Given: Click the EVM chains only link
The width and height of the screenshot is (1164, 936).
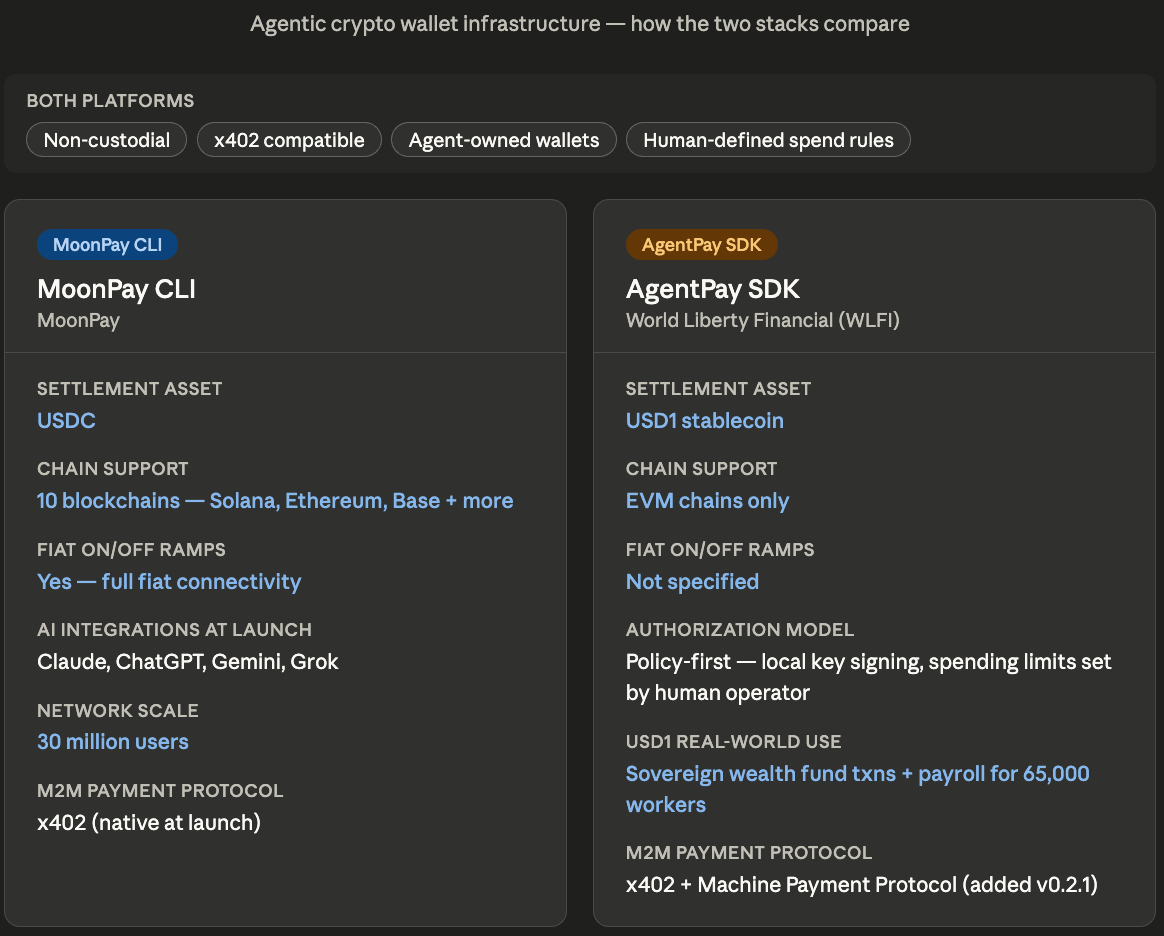Looking at the screenshot, I should 707,501.
